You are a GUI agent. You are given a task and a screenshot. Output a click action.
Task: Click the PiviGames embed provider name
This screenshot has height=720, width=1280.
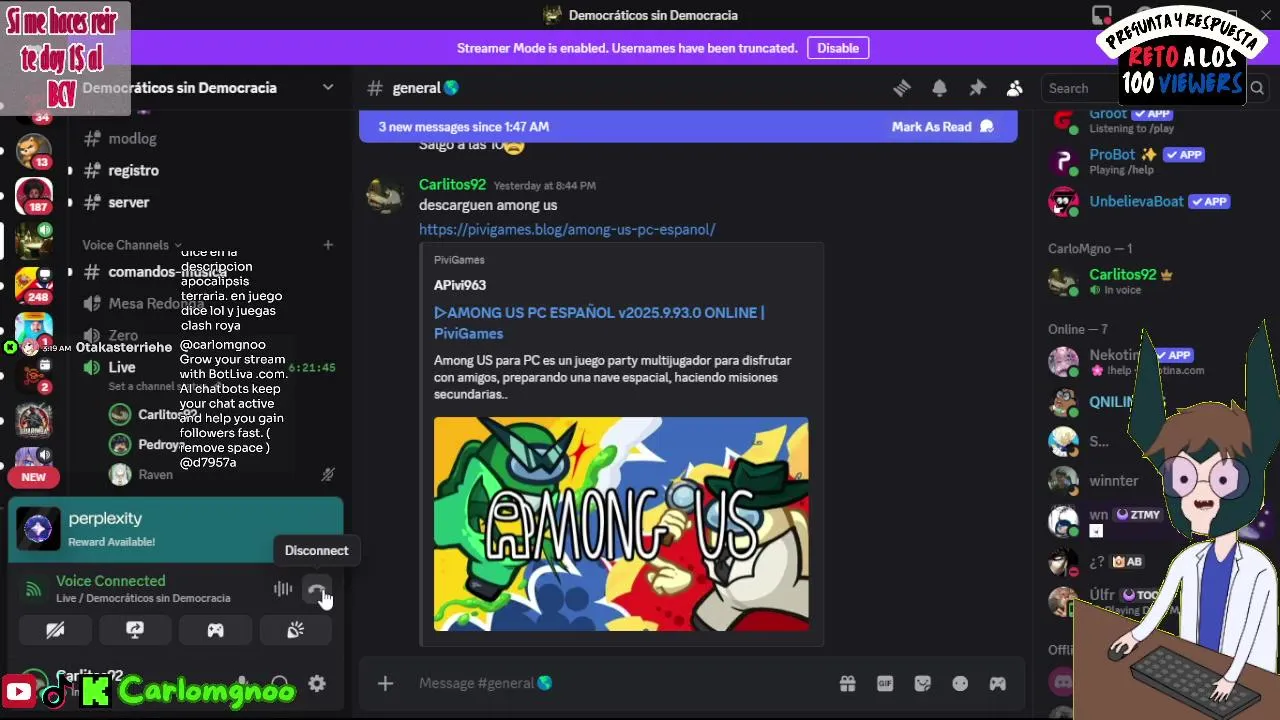coord(459,260)
